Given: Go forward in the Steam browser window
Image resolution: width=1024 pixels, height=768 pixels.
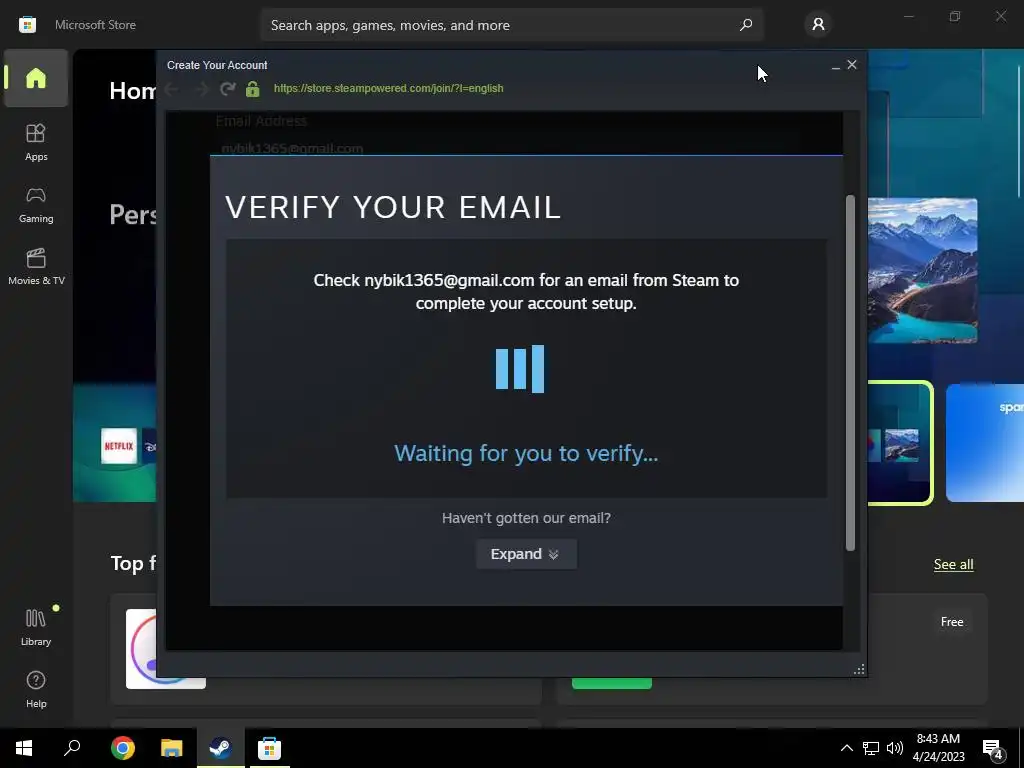Looking at the screenshot, I should 201,88.
